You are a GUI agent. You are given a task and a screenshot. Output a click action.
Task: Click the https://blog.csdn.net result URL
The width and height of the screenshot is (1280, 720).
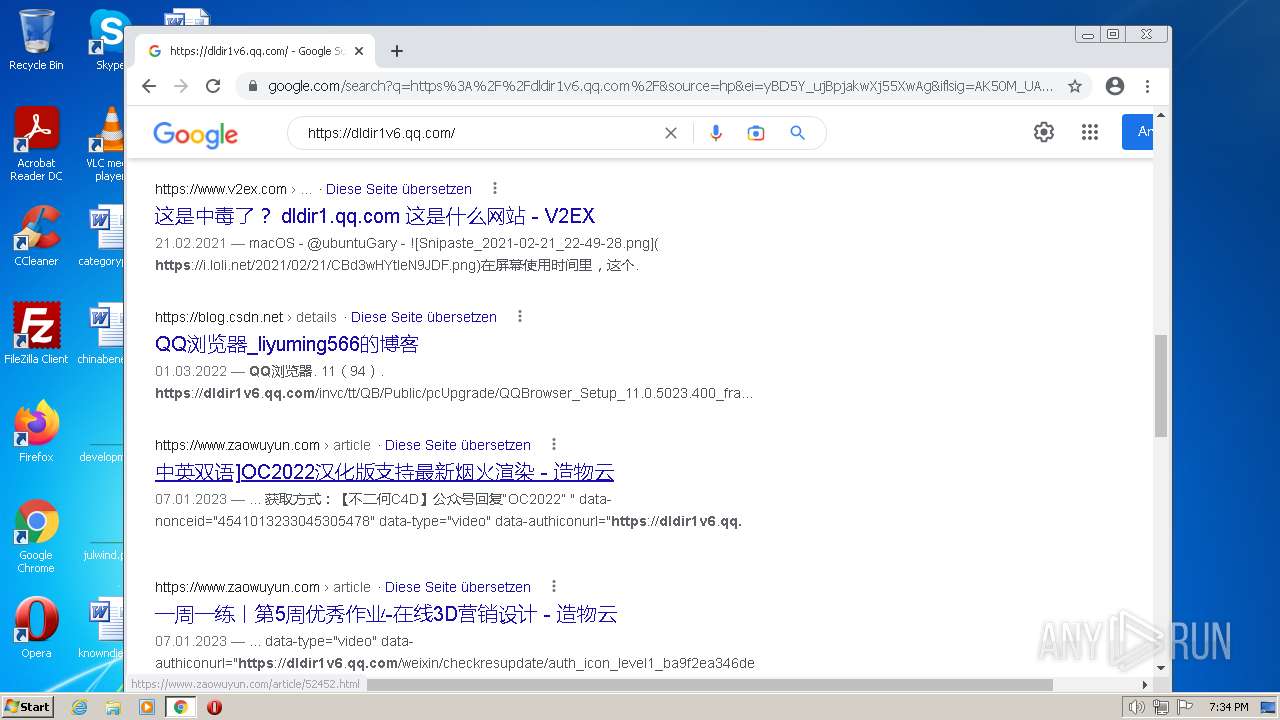(x=219, y=317)
